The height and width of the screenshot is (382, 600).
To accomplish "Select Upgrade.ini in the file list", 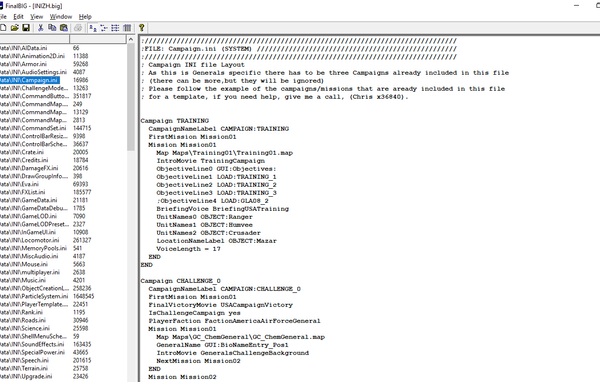I will coord(26,377).
